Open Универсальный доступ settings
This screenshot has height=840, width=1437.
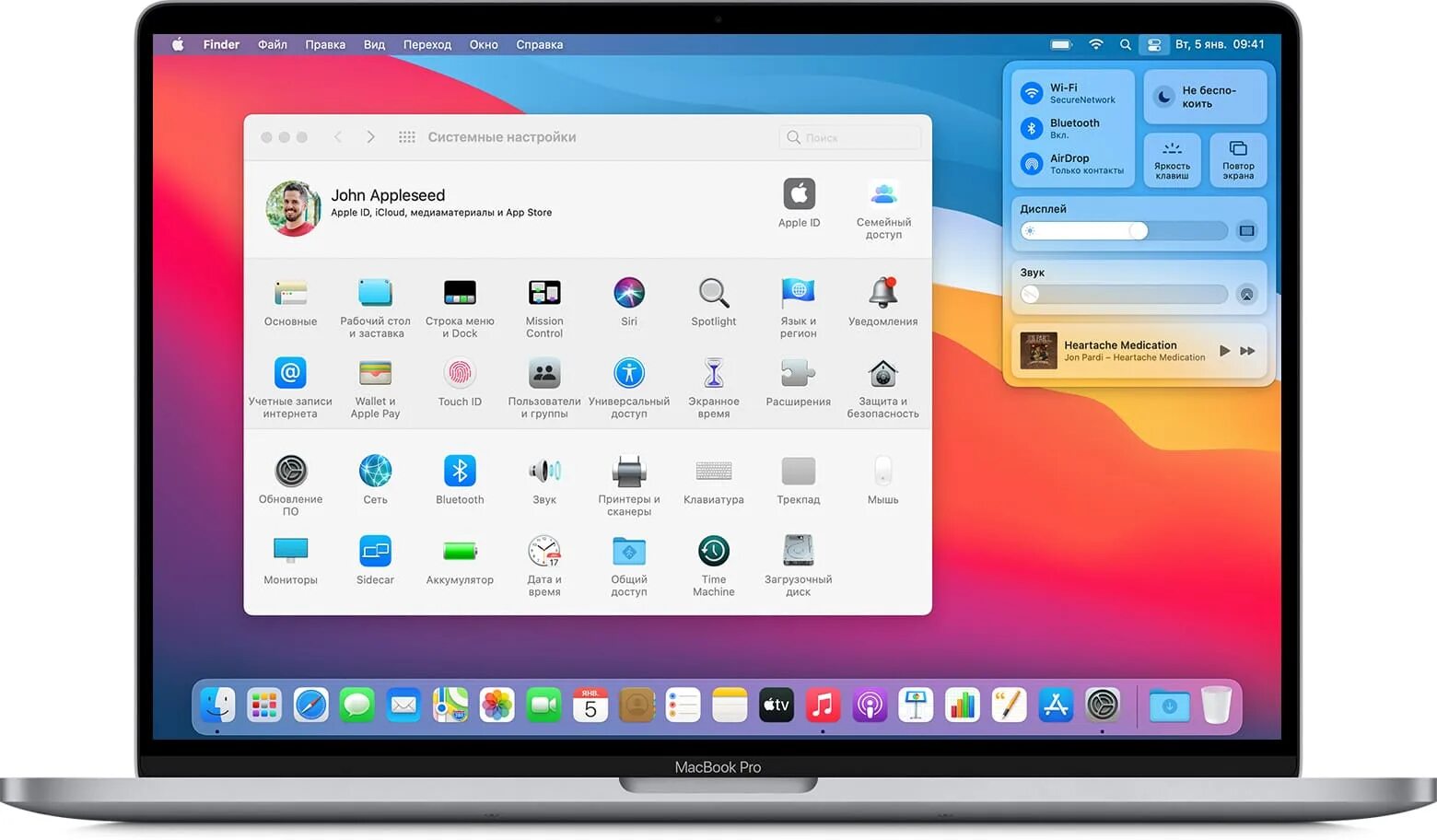629,373
